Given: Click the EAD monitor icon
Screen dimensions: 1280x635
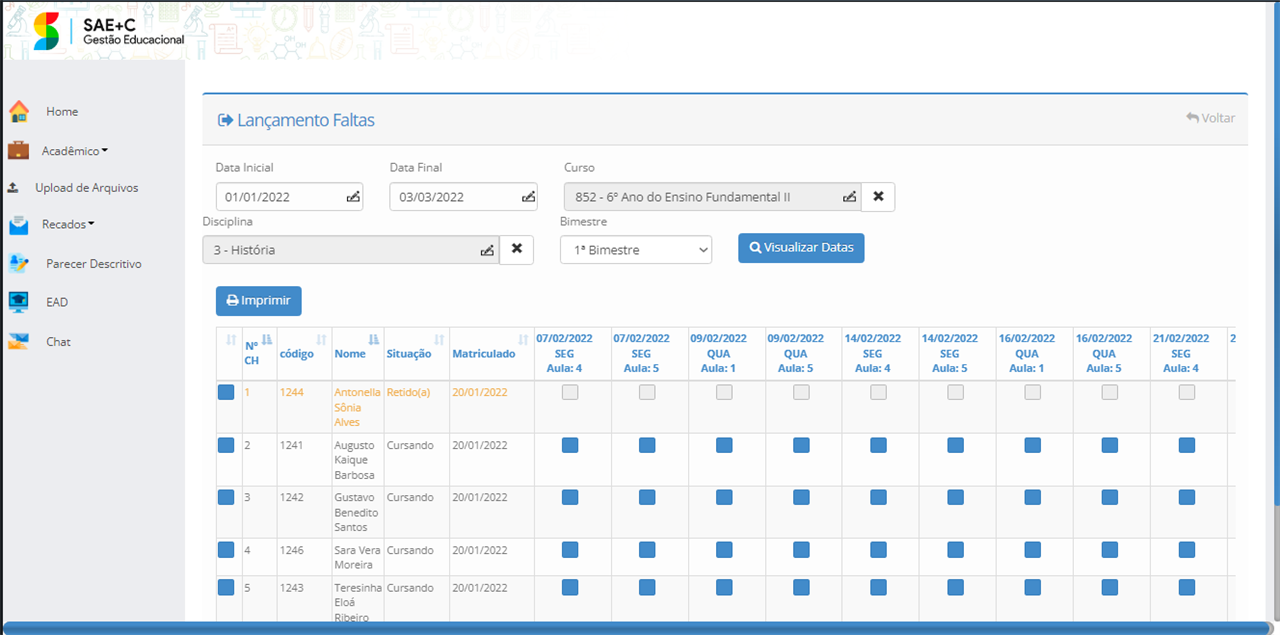Looking at the screenshot, I should pos(18,302).
